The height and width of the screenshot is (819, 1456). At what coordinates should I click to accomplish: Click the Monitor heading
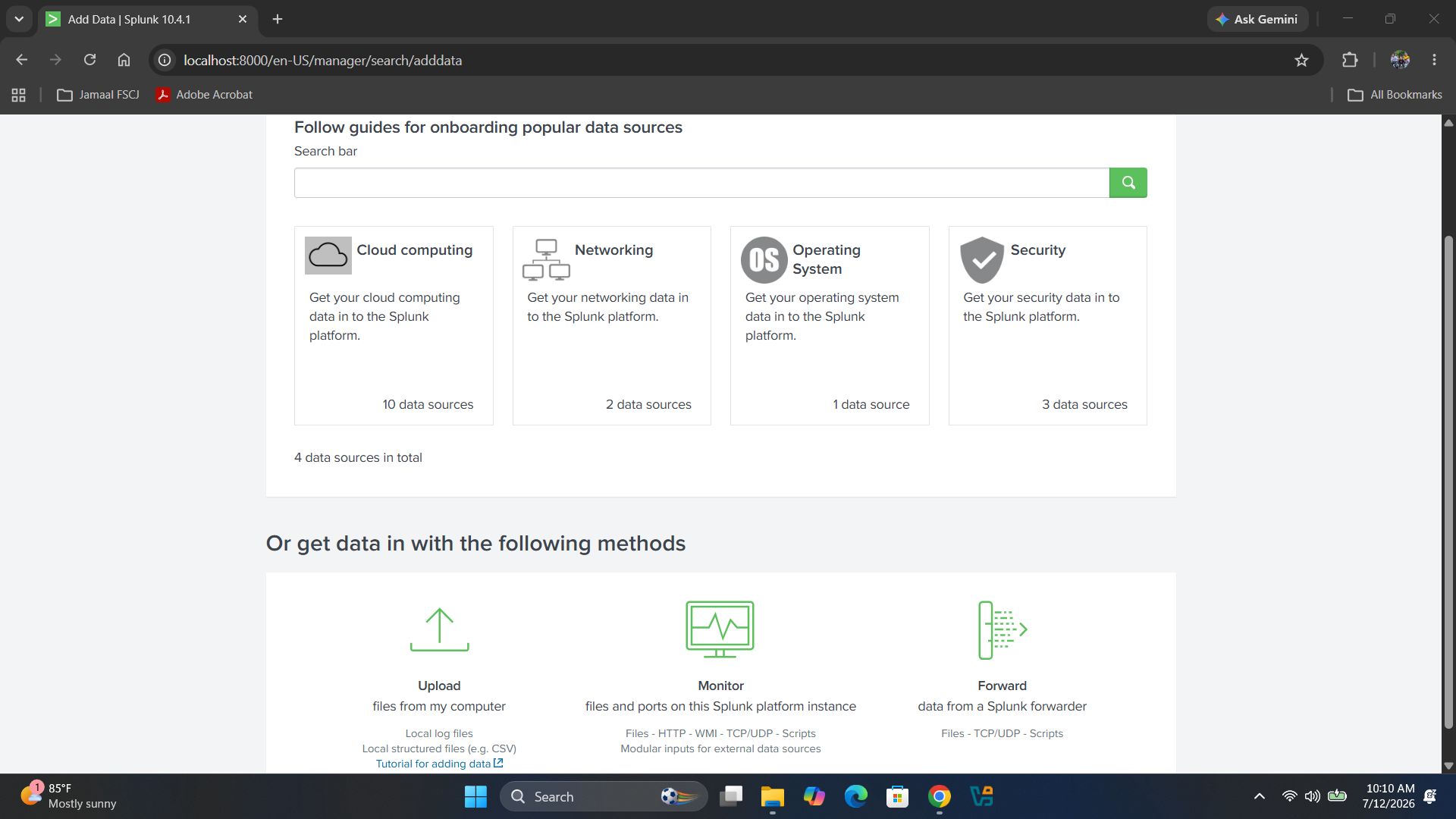coord(720,686)
